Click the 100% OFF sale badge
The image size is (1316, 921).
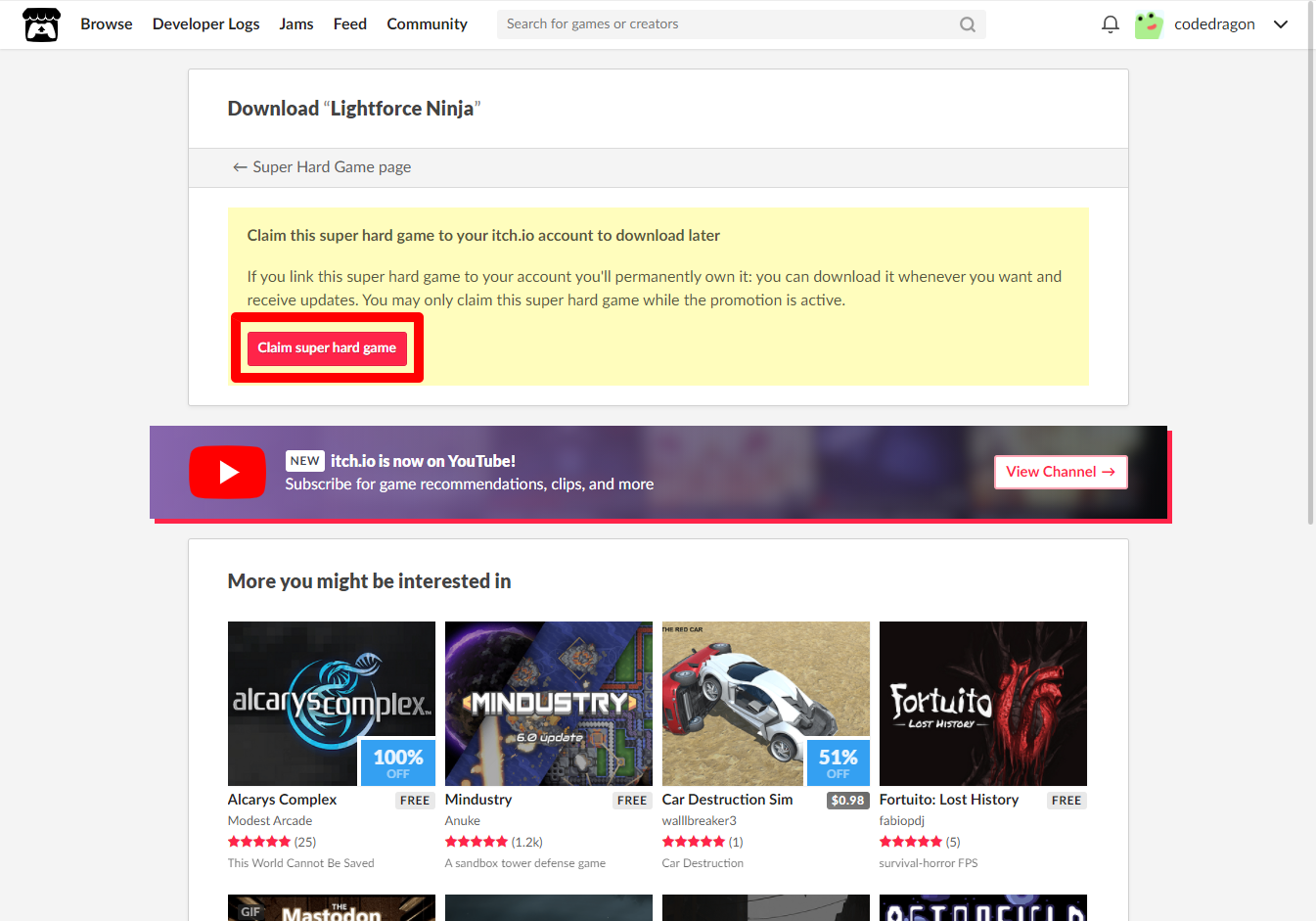[398, 762]
